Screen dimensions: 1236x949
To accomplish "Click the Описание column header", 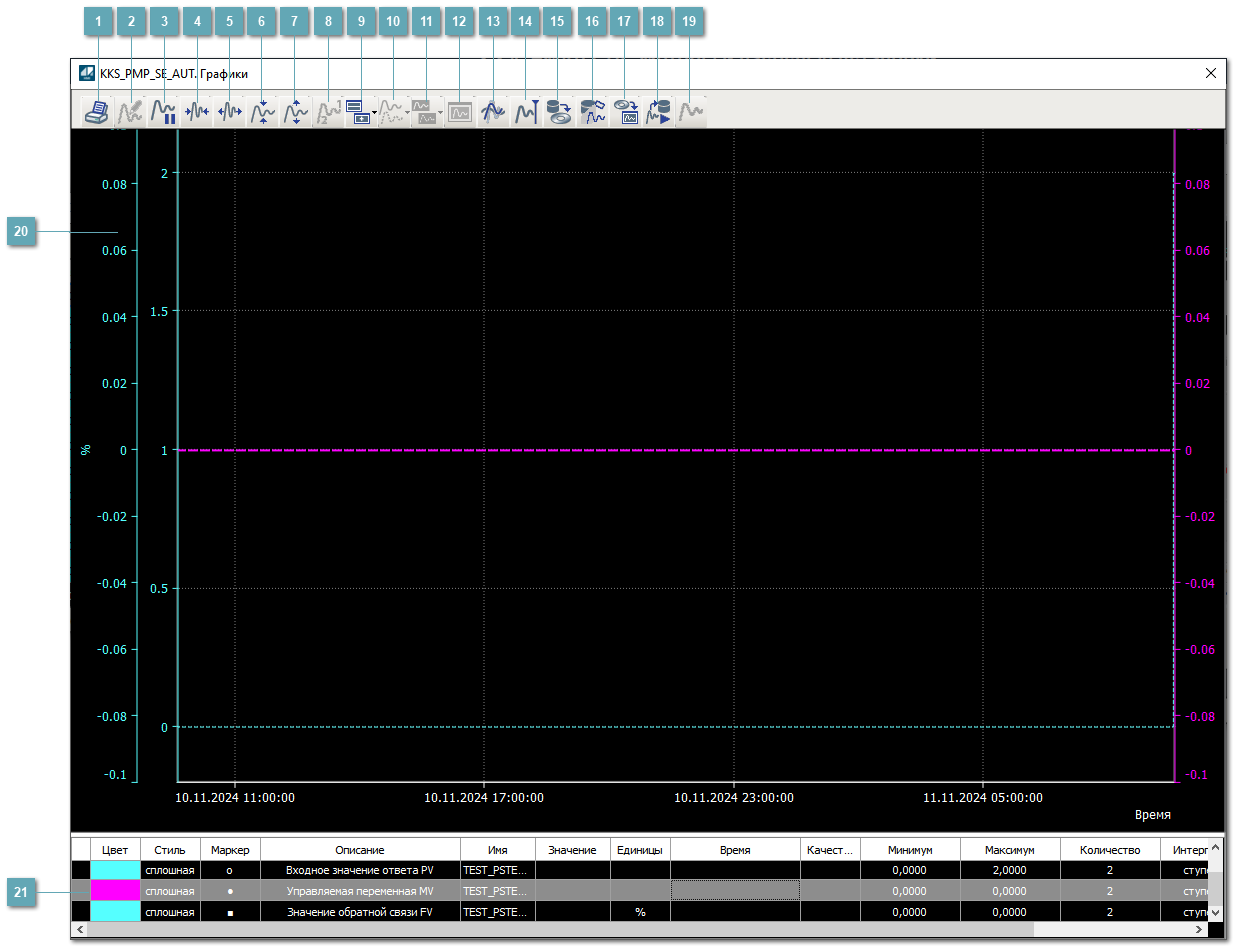I will point(359,850).
